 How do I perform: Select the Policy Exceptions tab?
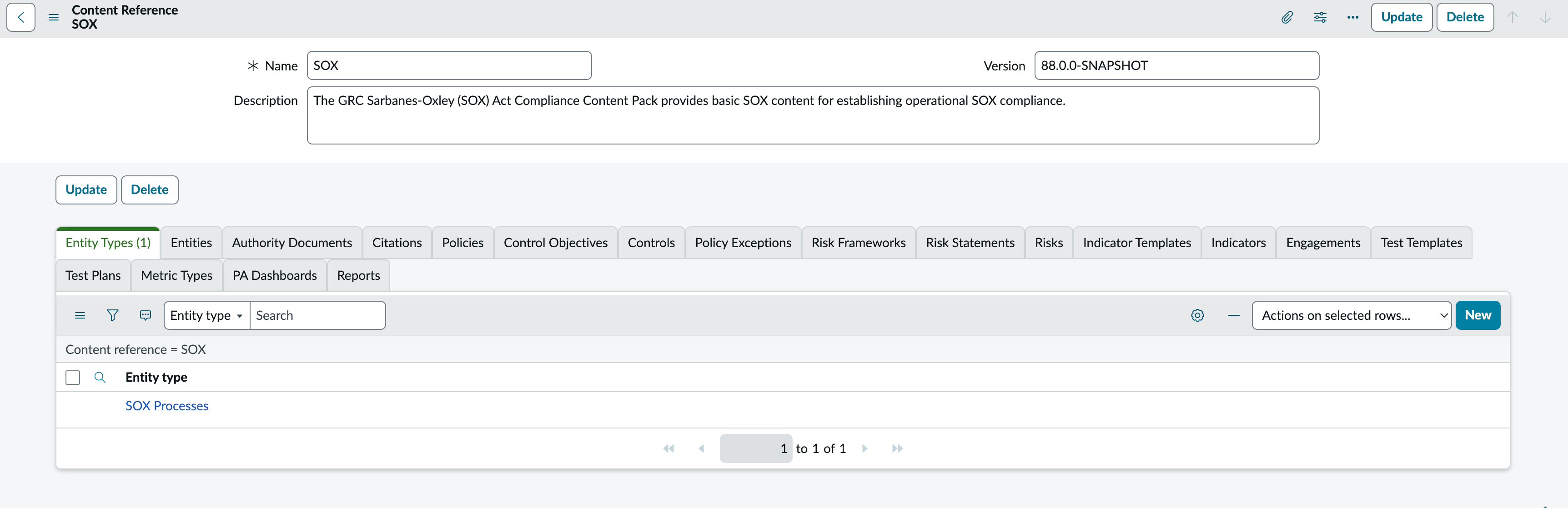pos(743,243)
